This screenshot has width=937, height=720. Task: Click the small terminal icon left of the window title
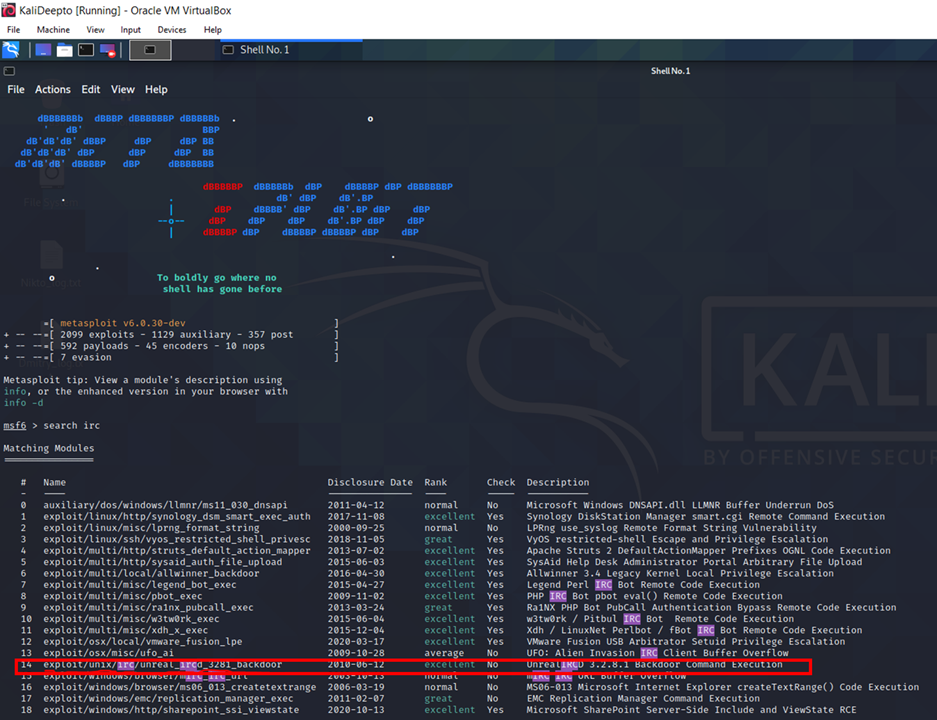pos(9,71)
